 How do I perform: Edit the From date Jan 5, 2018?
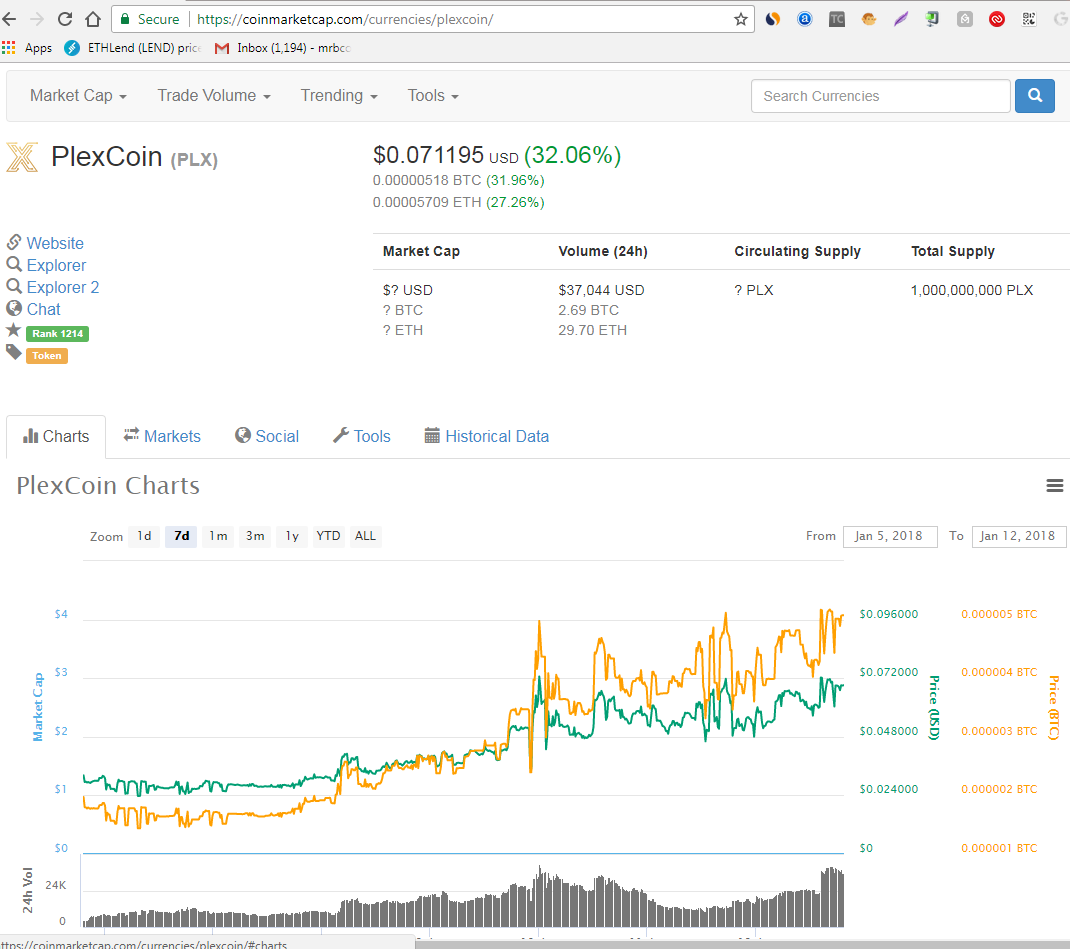tap(890, 536)
